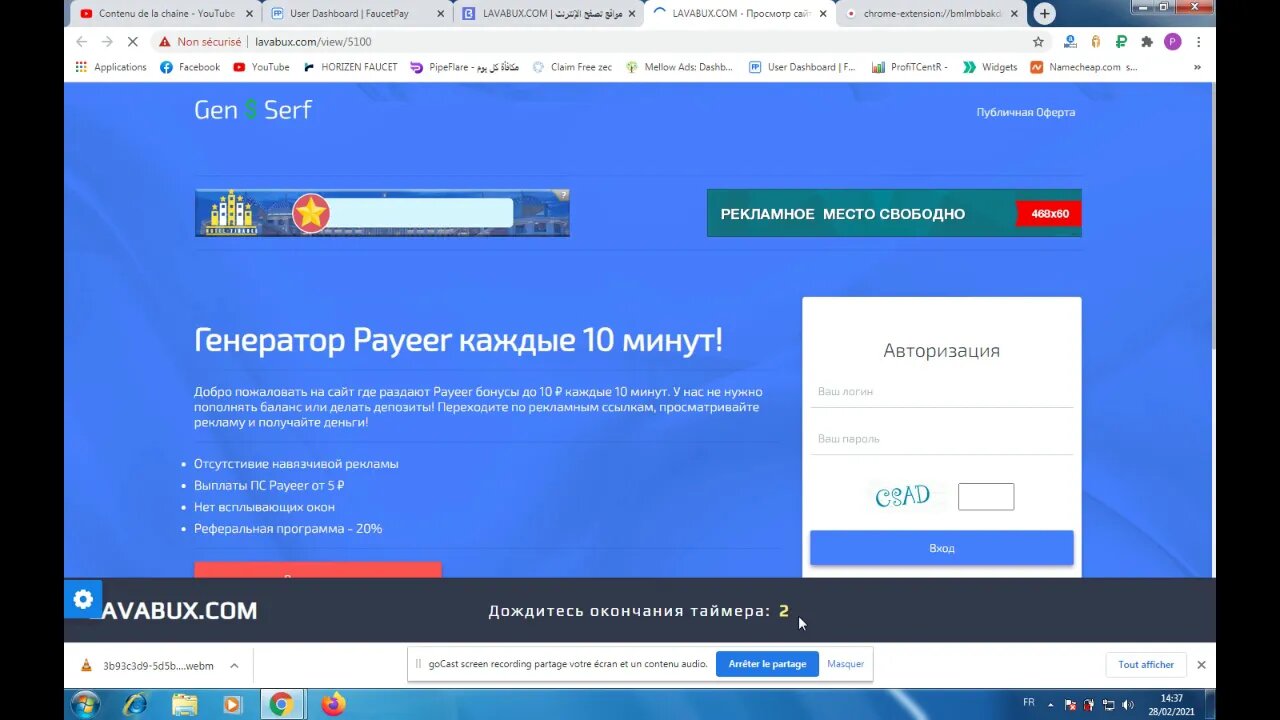1280x720 pixels.
Task: Click the page vertical scrollbar
Action: pyautogui.click(x=1216, y=215)
